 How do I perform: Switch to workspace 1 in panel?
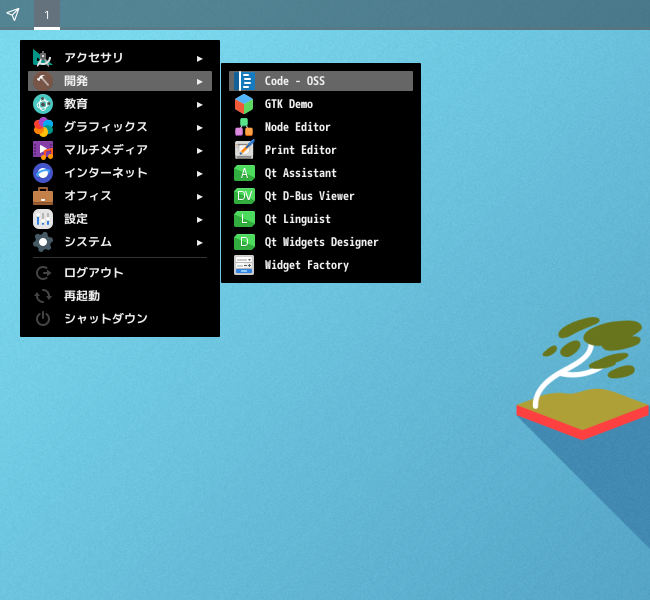coord(47,15)
